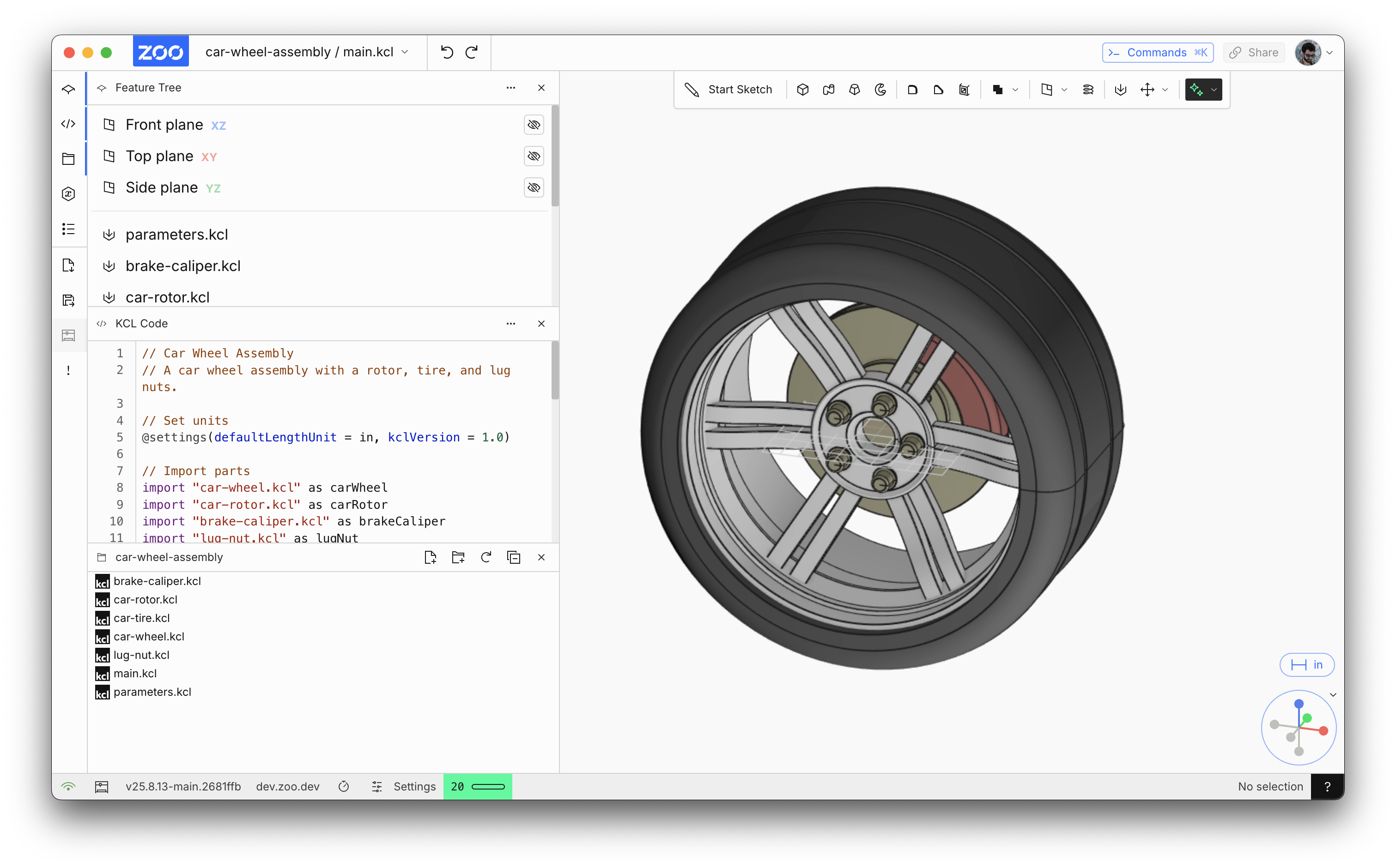
Task: Click the green progress bar indicator
Action: (x=488, y=786)
